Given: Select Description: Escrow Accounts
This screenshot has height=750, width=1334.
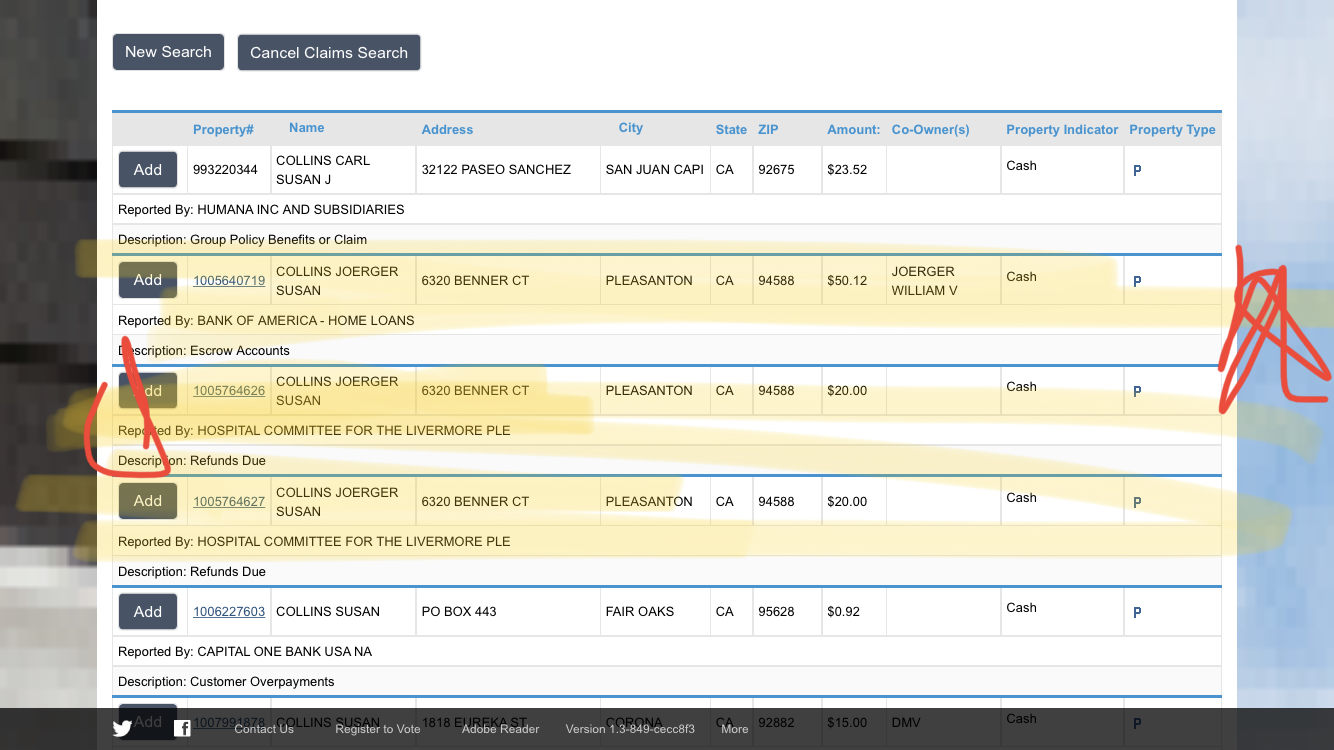Looking at the screenshot, I should point(204,351).
